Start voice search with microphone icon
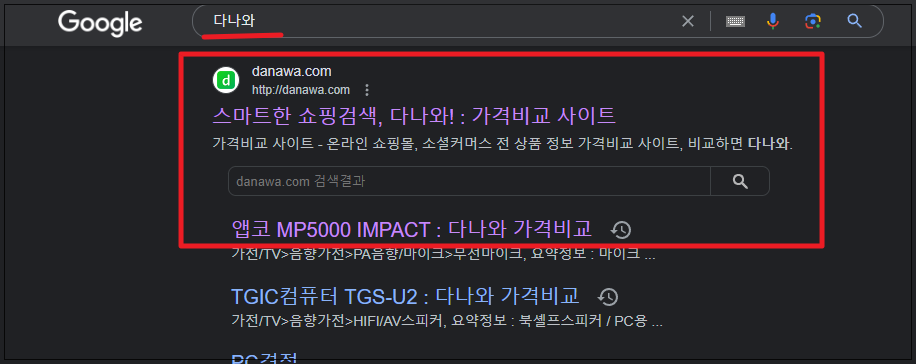The image size is (916, 364). [772, 22]
